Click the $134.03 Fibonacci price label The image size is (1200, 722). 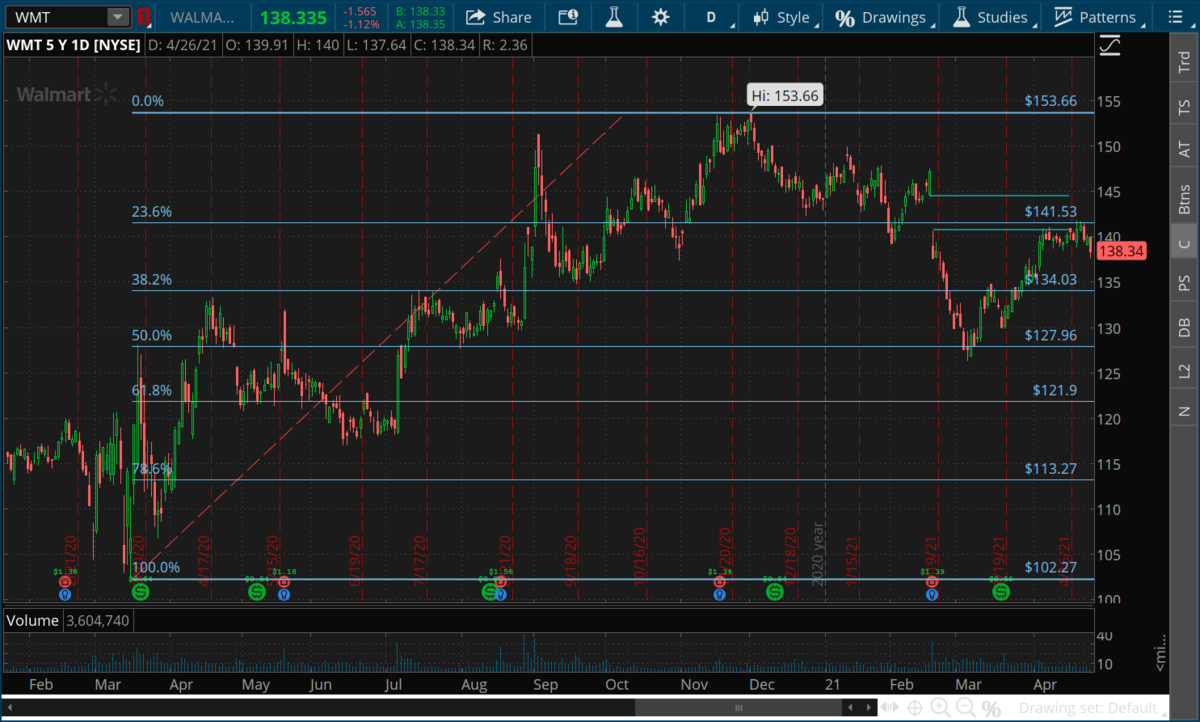pyautogui.click(x=1050, y=279)
